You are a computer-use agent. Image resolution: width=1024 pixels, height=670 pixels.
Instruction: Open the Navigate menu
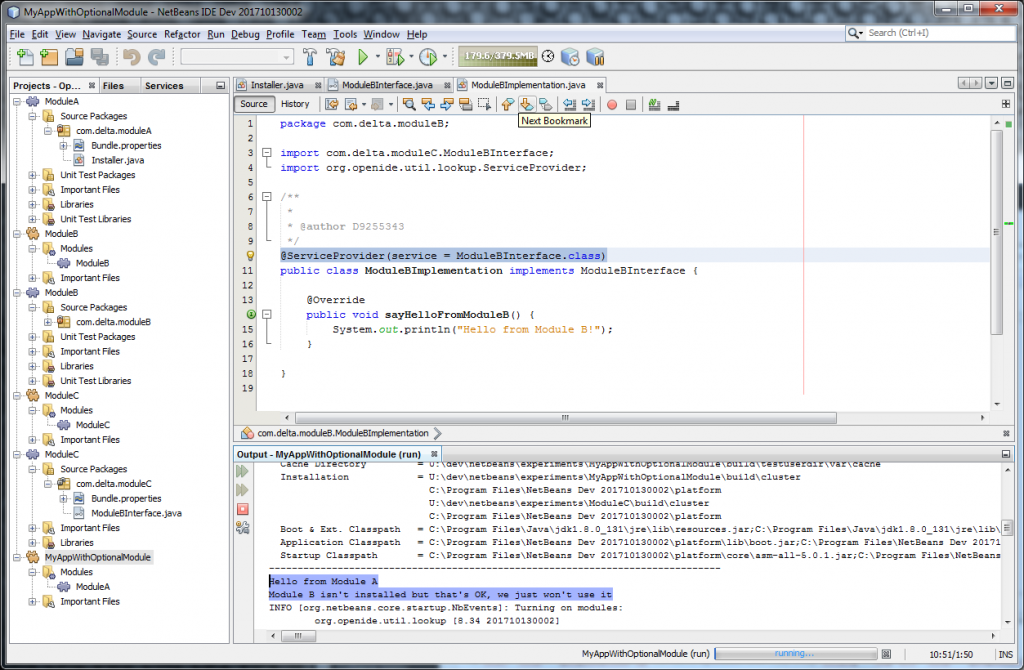[x=101, y=34]
